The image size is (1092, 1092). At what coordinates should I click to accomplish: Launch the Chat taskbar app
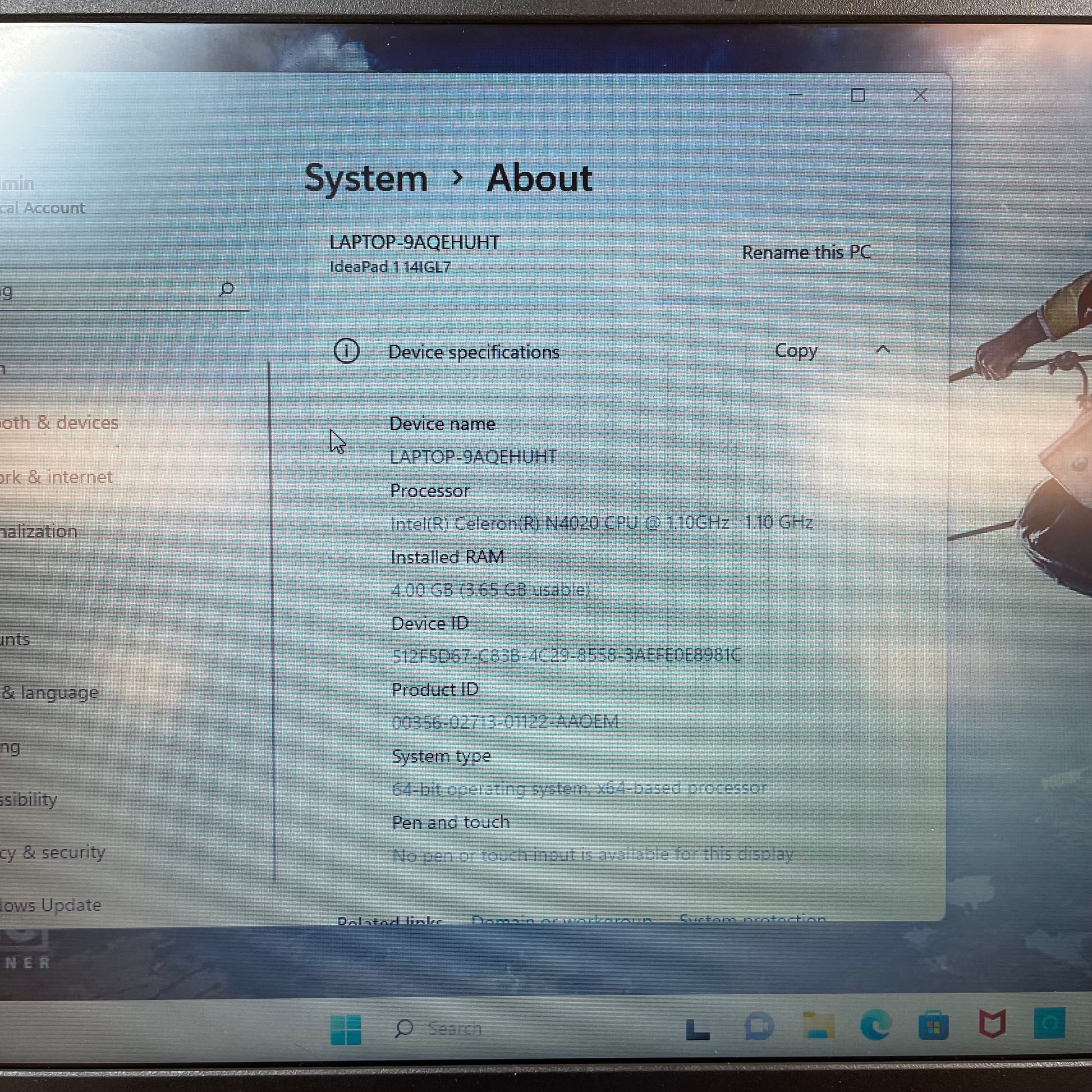point(758,1026)
